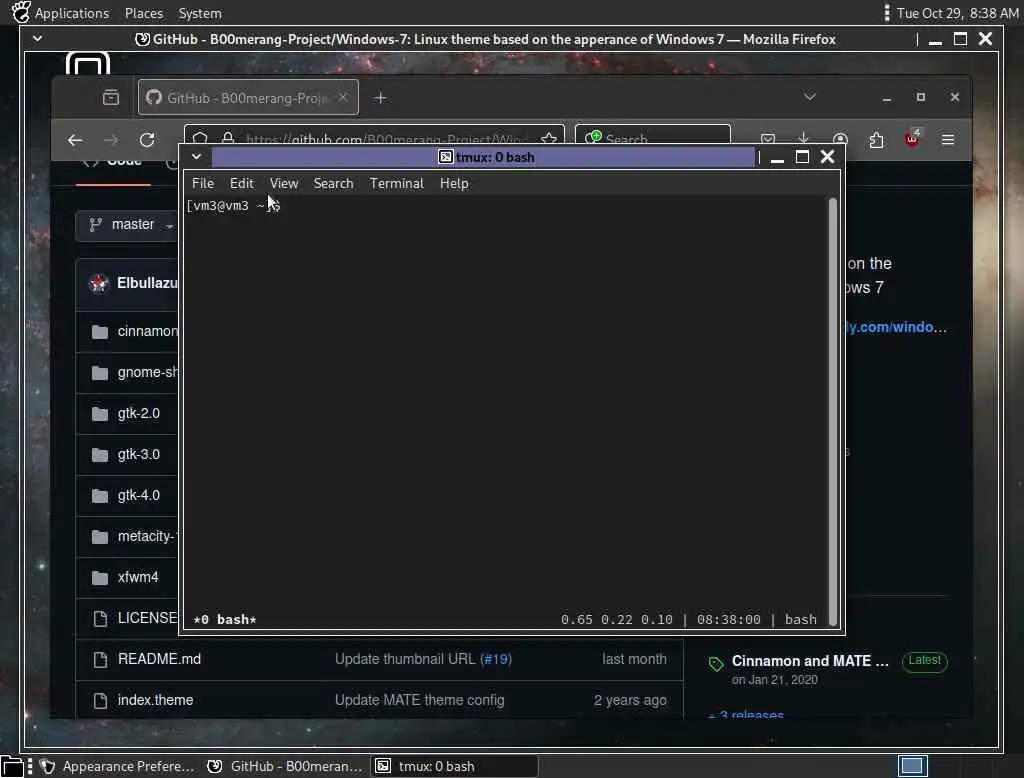Open outer Firefox window menu chevron
This screenshot has height=778, width=1024.
click(37, 39)
